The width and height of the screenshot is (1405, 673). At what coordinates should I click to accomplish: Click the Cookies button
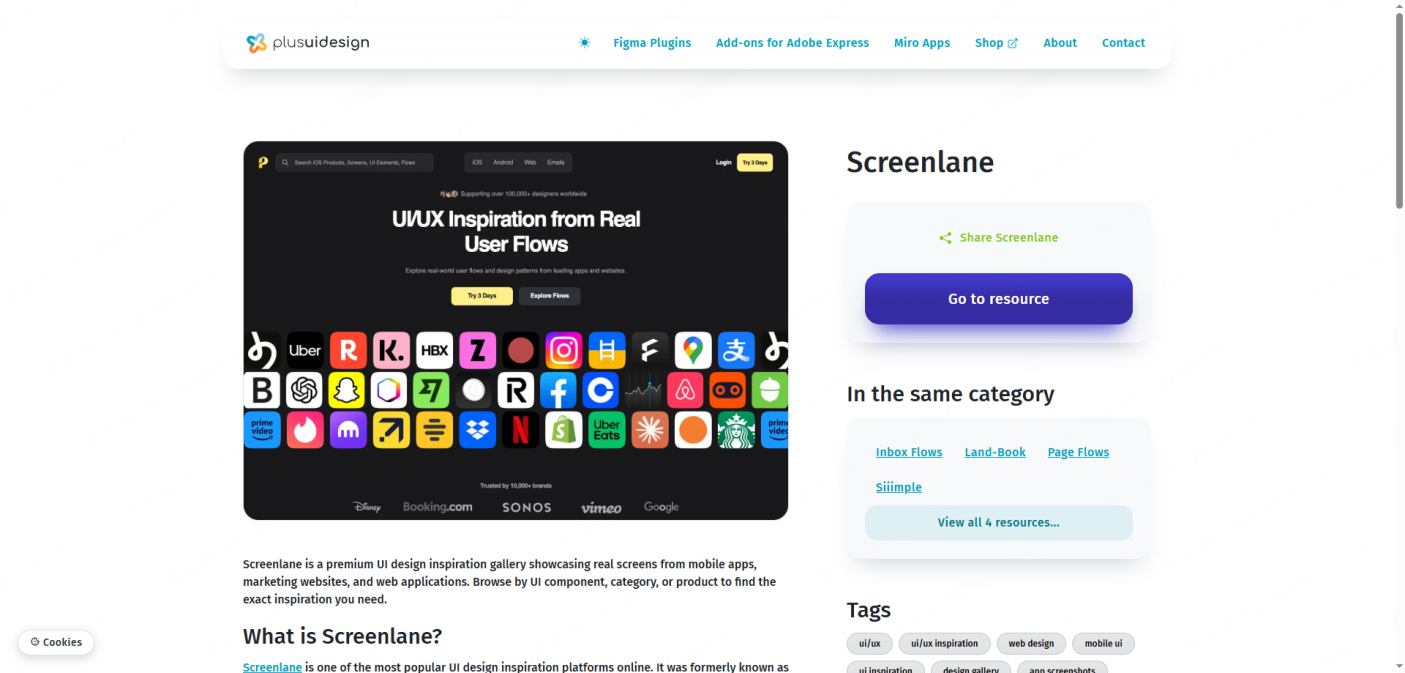pos(56,642)
